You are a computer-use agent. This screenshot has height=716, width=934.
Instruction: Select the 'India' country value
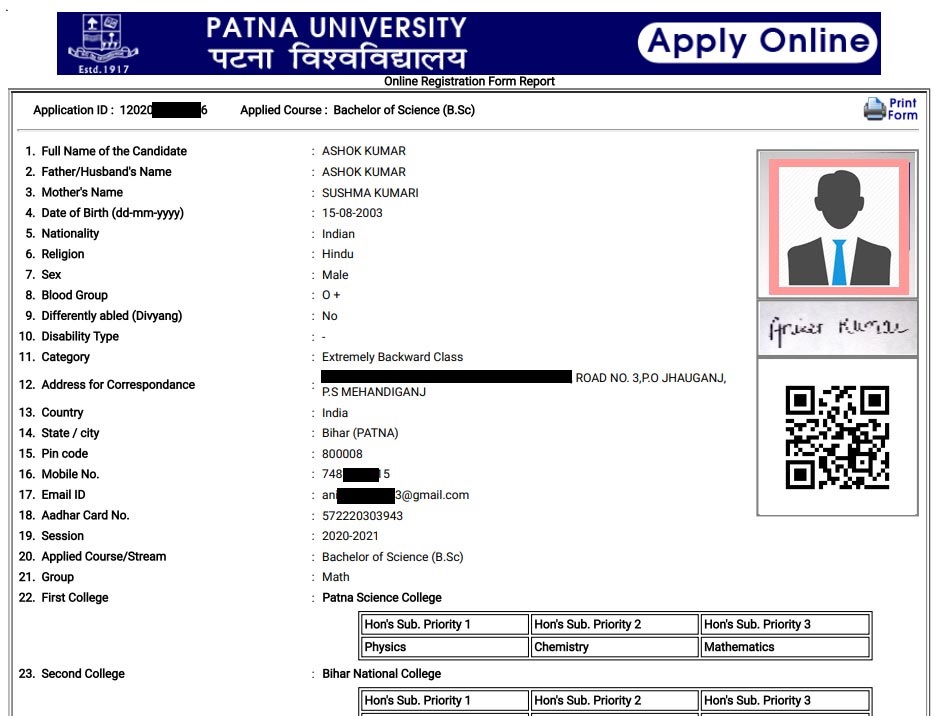(335, 413)
